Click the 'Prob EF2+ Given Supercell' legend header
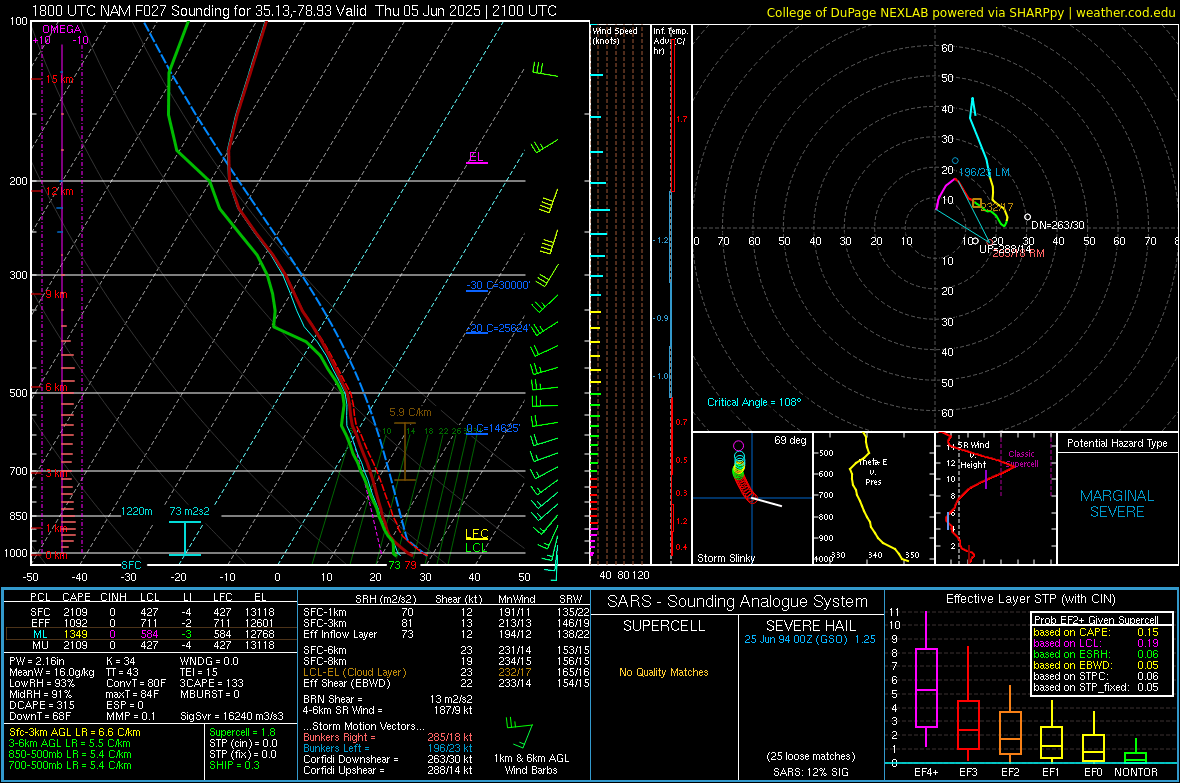Viewport: 1180px width, 783px height. (x=1096, y=620)
